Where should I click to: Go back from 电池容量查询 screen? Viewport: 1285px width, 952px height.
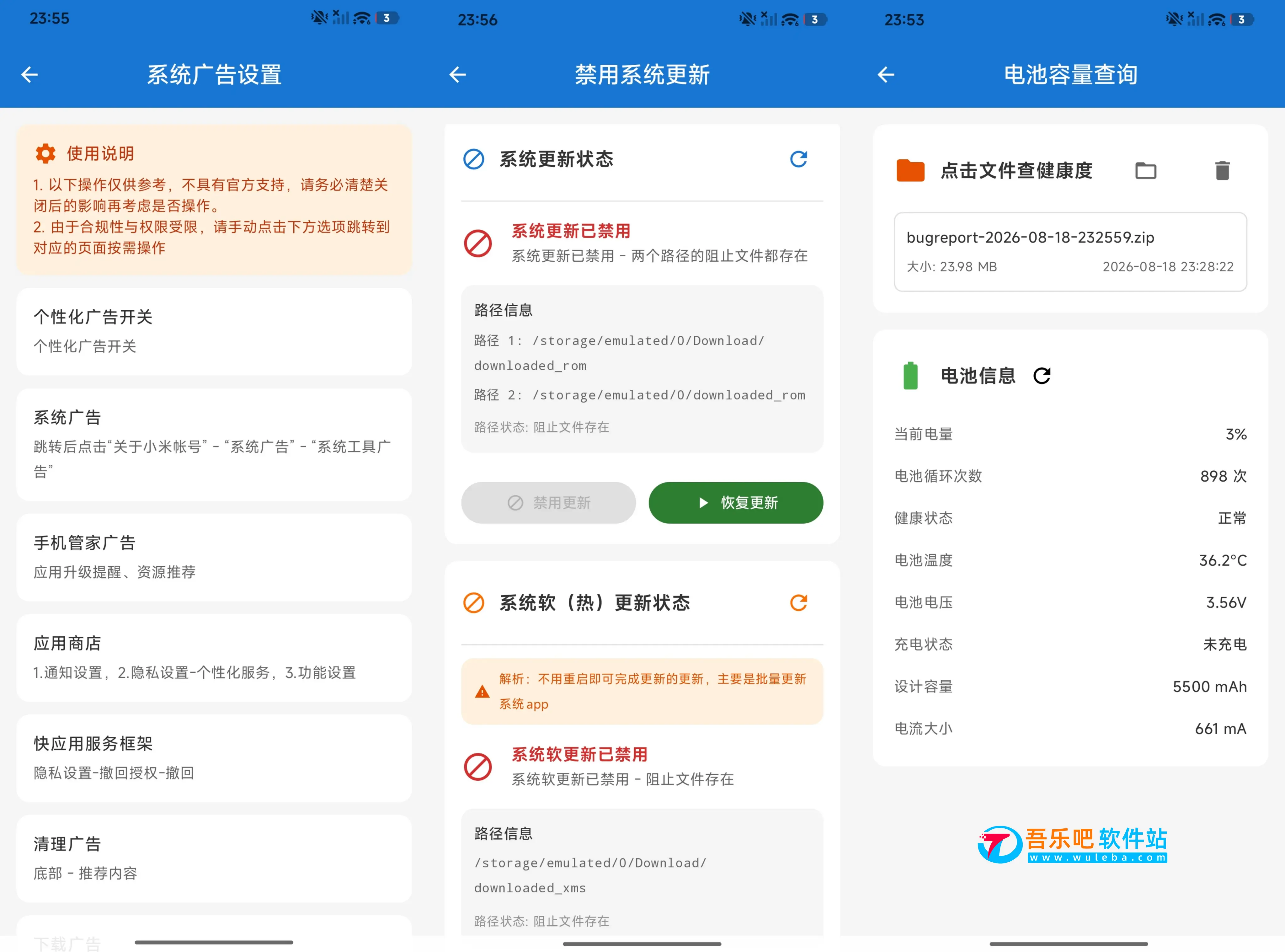point(886,74)
